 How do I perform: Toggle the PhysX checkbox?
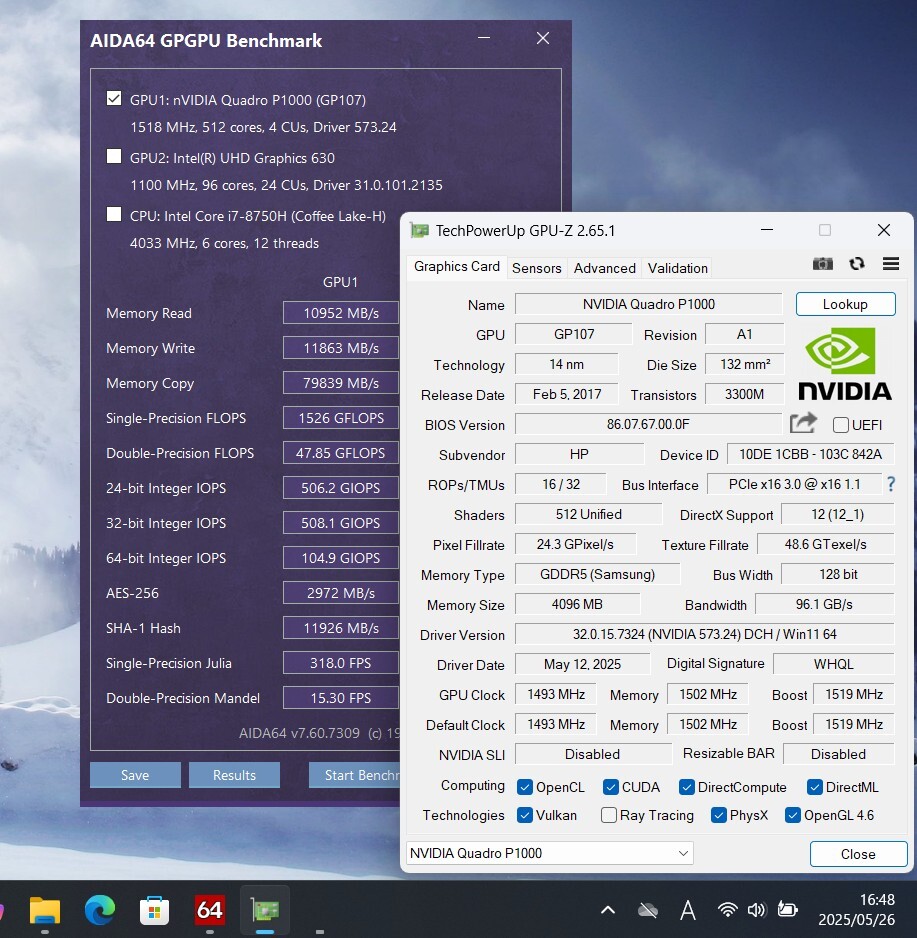point(719,815)
